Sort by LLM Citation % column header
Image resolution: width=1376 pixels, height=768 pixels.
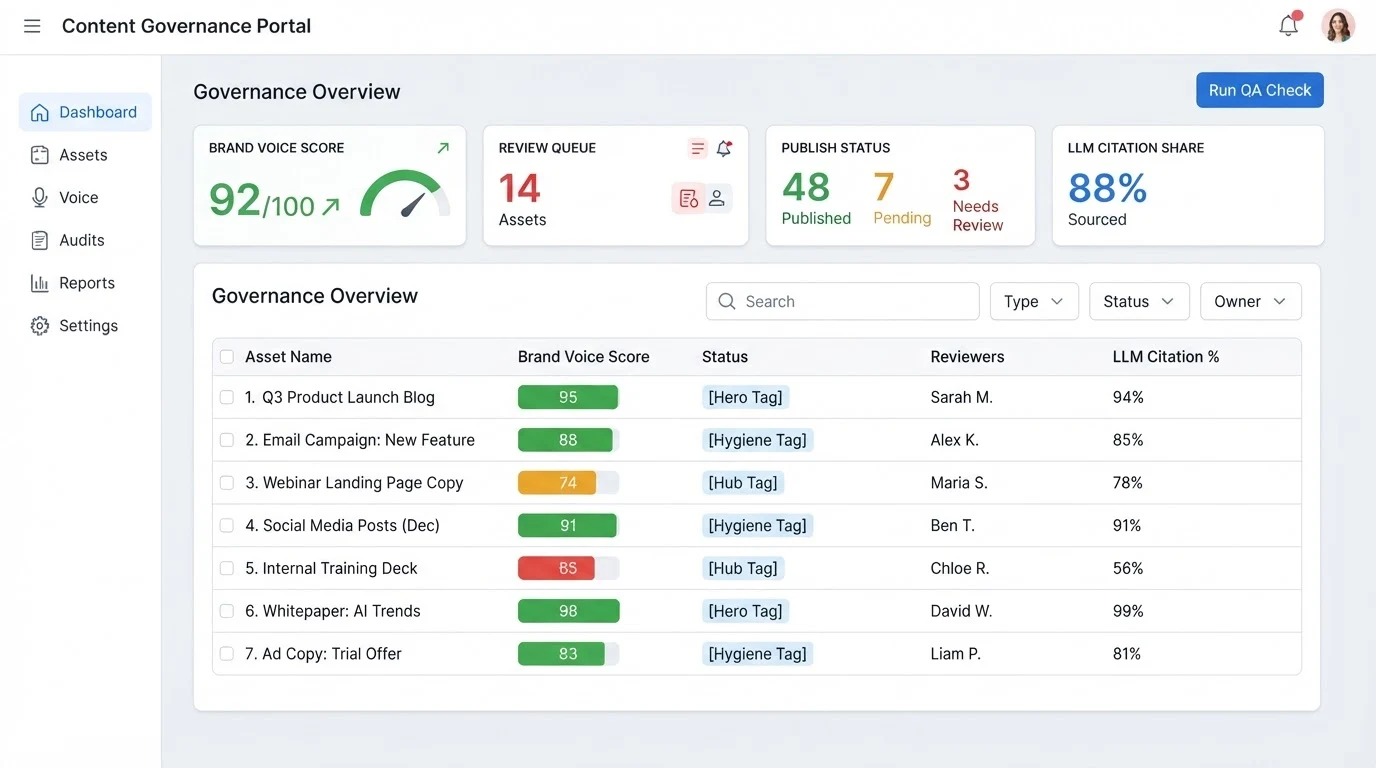(x=1166, y=357)
